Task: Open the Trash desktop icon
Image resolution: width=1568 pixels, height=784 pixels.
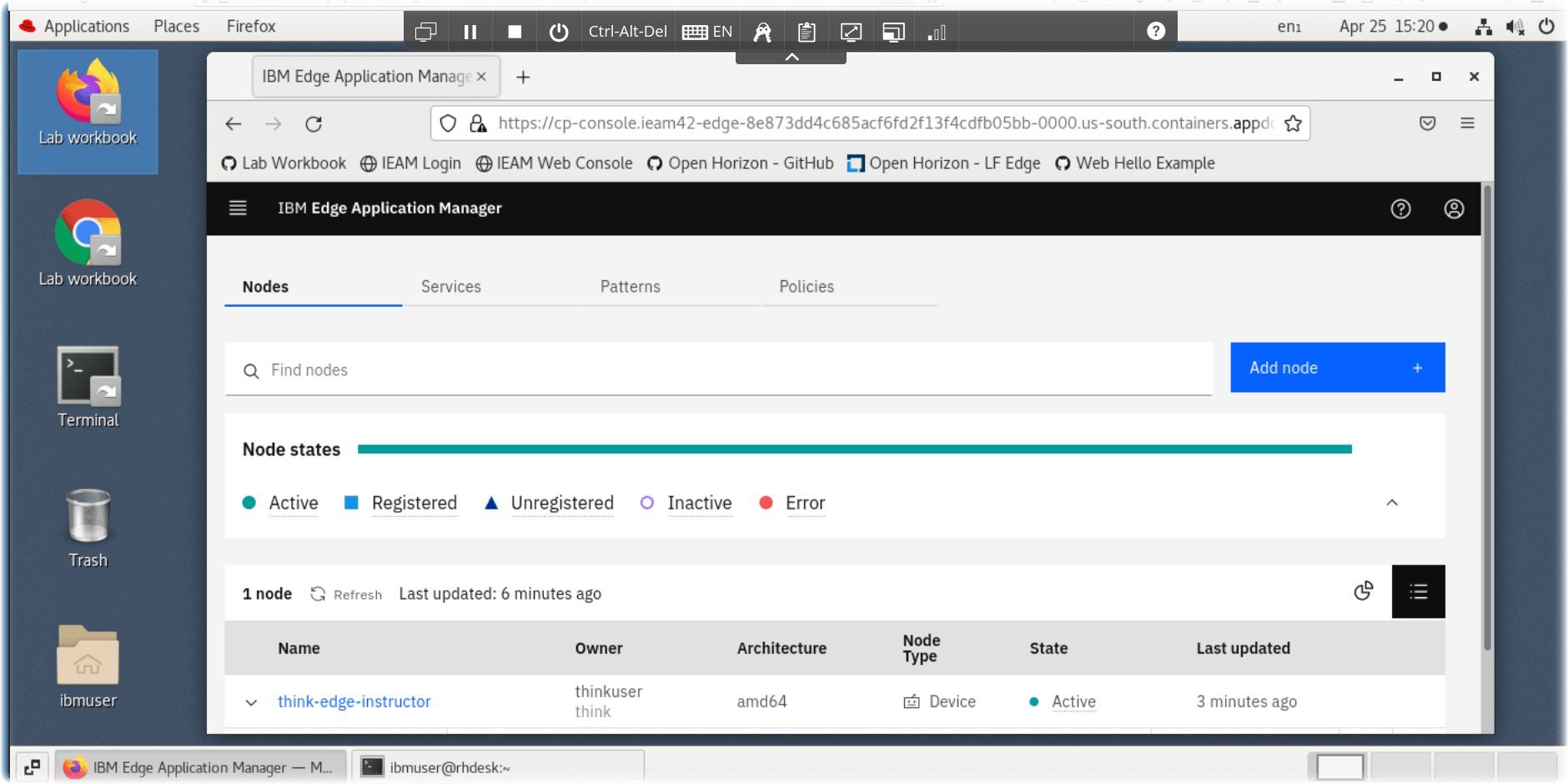Action: click(88, 528)
